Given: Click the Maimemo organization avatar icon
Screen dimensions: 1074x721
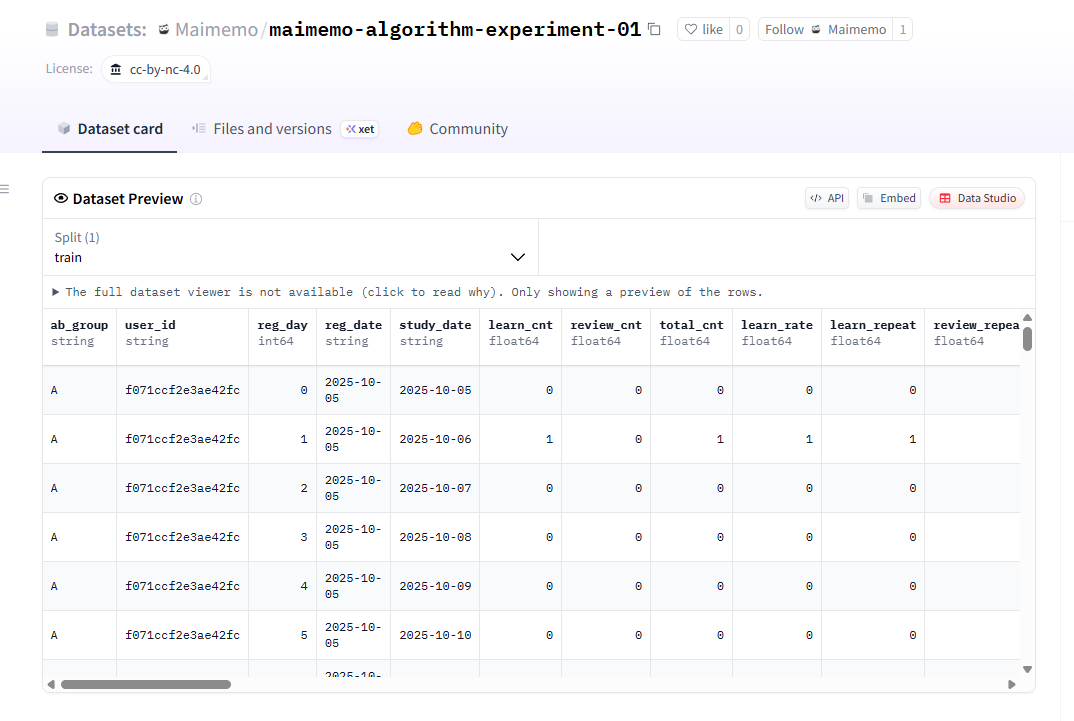Looking at the screenshot, I should click(x=164, y=30).
